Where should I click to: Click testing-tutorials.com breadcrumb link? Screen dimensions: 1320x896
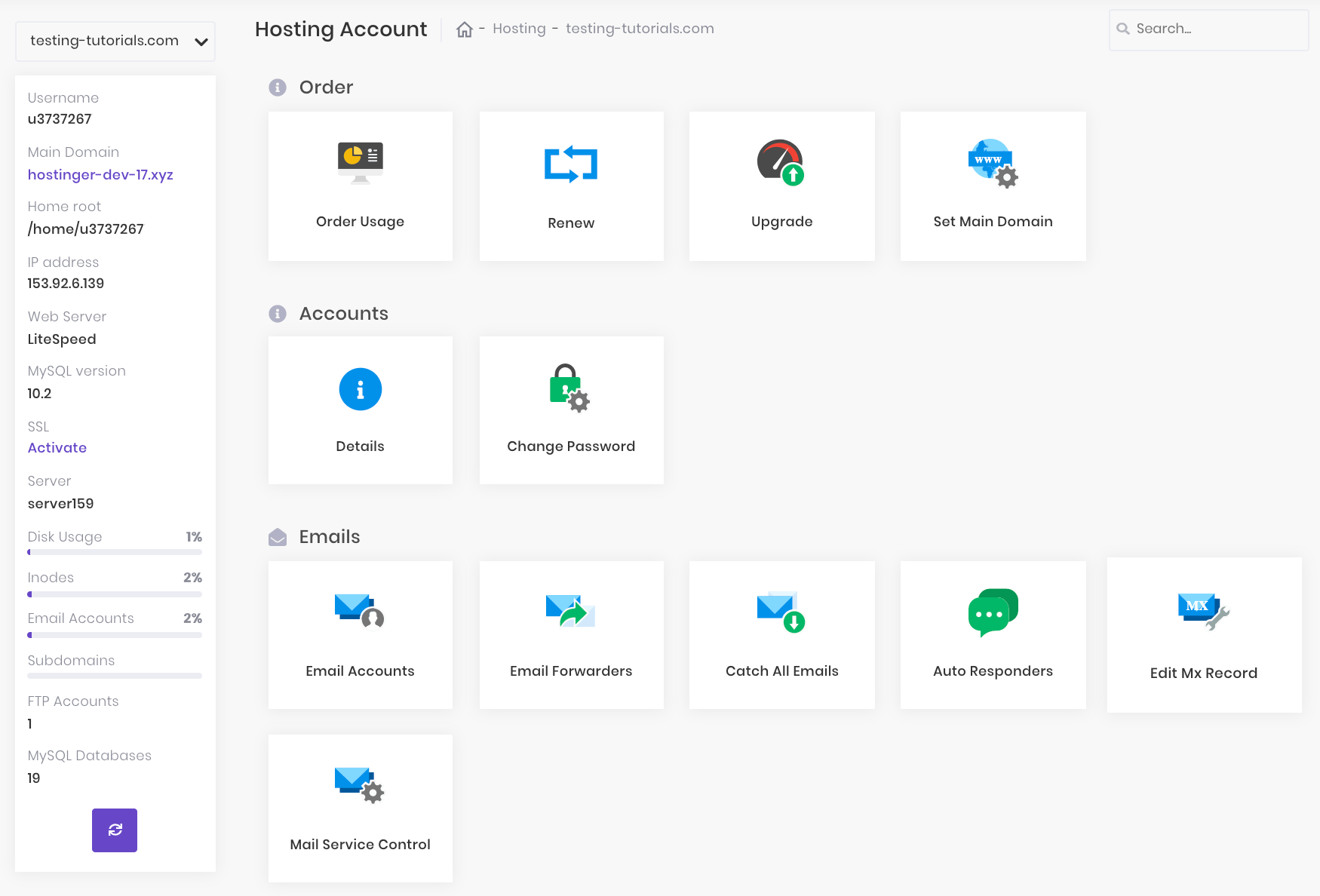coord(640,29)
